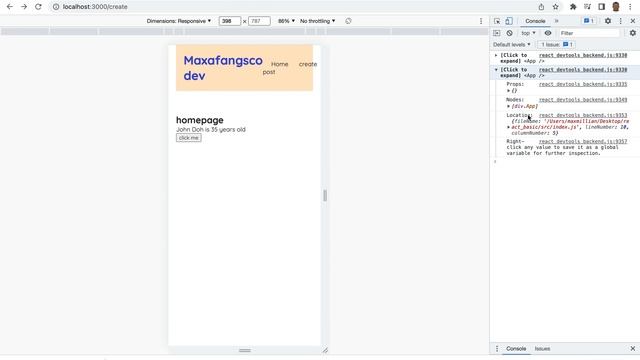
Task: Focus the viewport width field
Action: coord(230,21)
